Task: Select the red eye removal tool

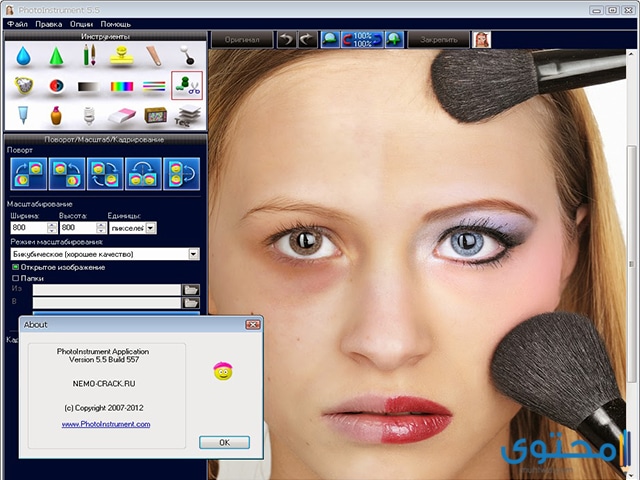Action: 56,86
